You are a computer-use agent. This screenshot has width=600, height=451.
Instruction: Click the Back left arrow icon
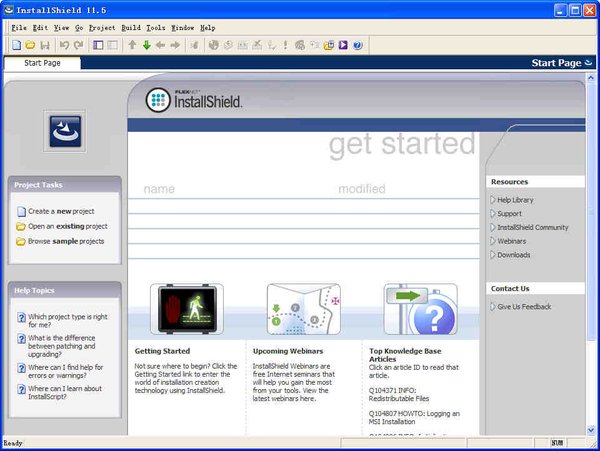click(x=160, y=45)
